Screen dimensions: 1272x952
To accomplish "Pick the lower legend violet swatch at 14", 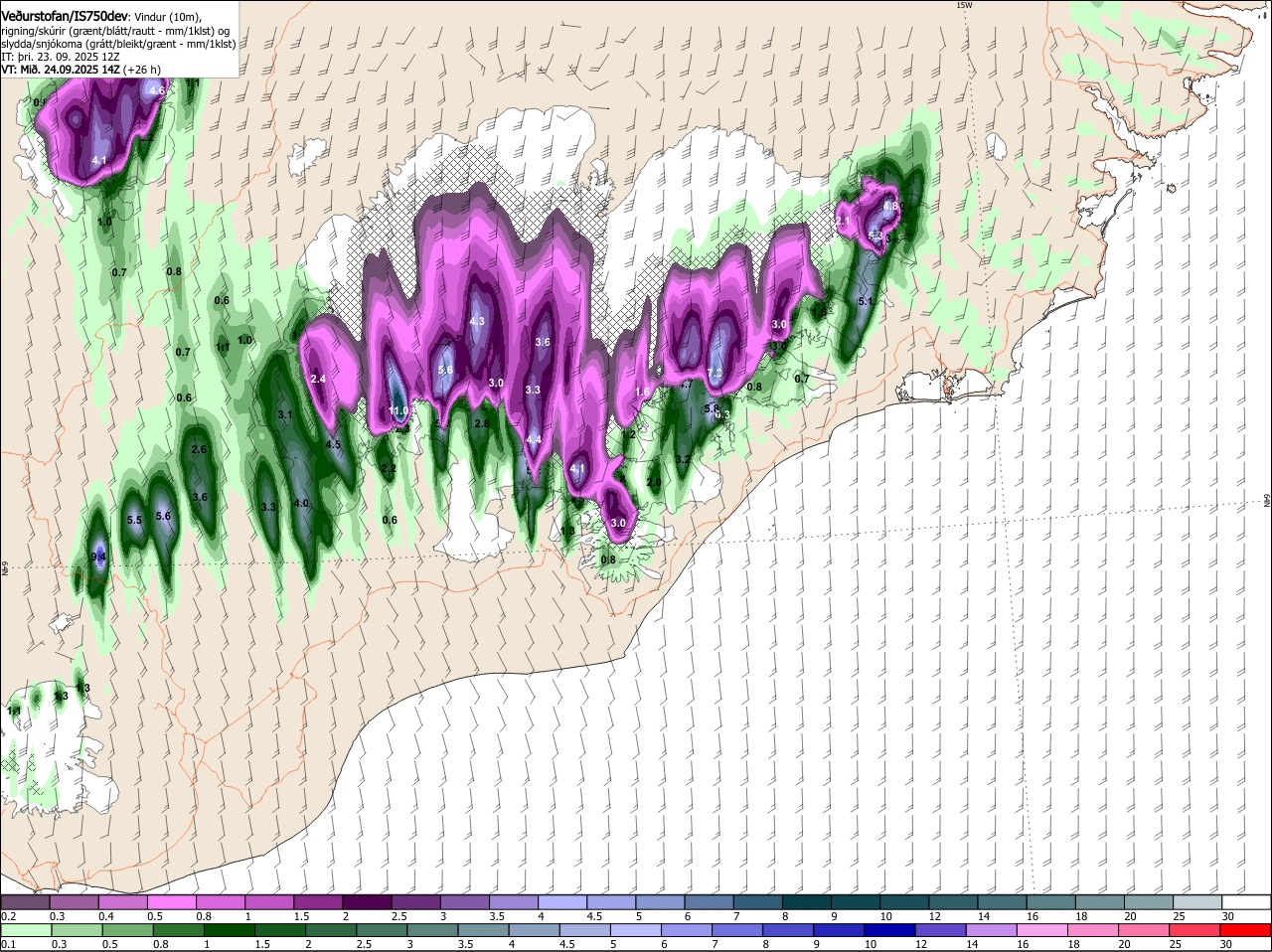I will 991,930.
